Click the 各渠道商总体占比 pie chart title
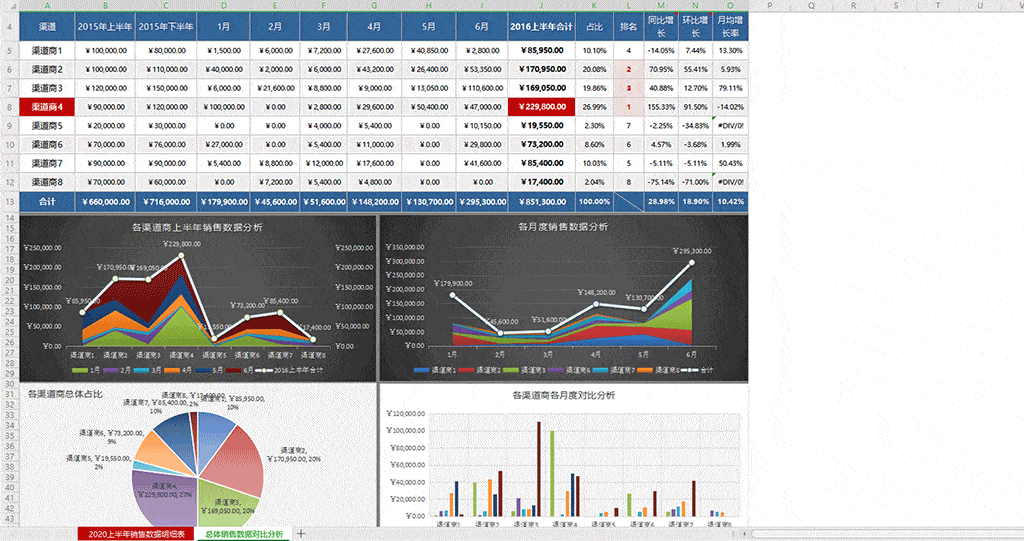The height and width of the screenshot is (541, 1024). (65, 394)
